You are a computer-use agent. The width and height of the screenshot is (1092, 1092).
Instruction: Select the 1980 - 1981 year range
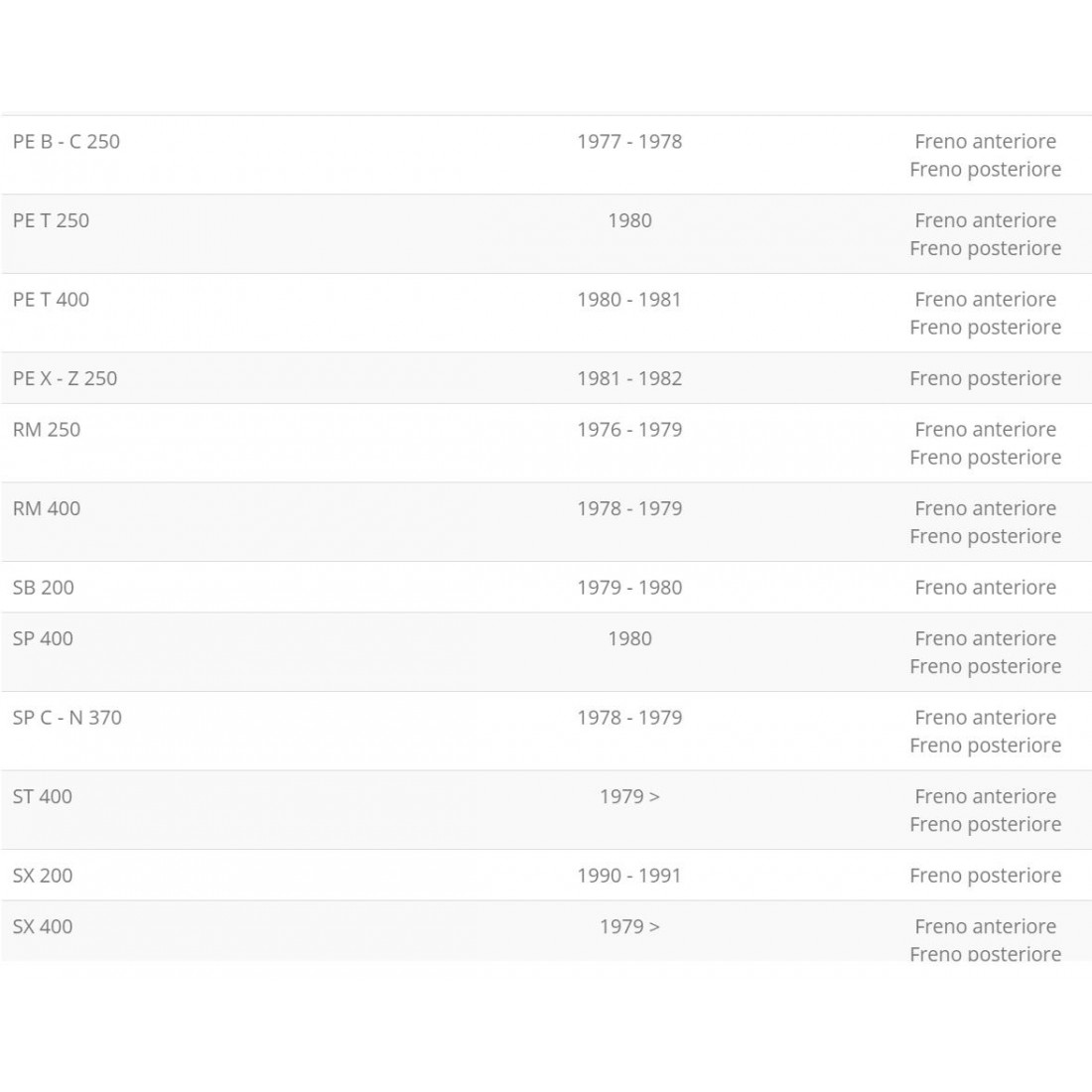pos(629,299)
